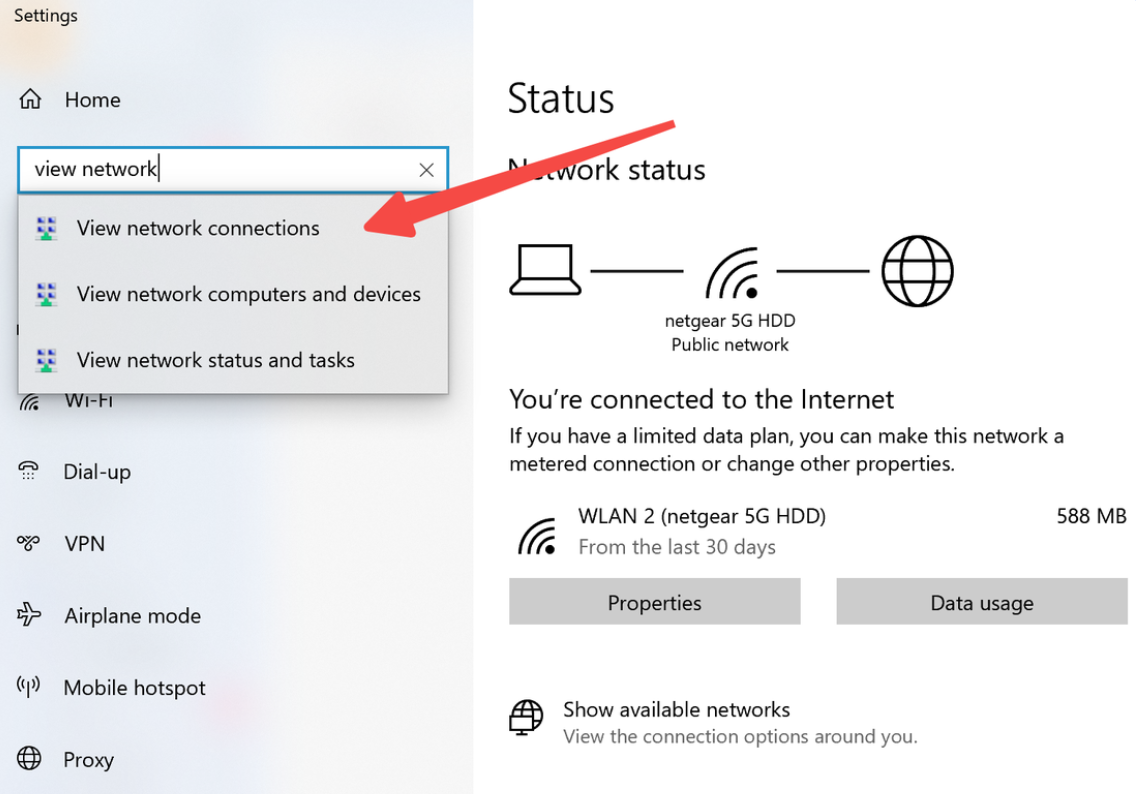The height and width of the screenshot is (794, 1136).
Task: Open the Dial-up settings page
Action: 97,472
